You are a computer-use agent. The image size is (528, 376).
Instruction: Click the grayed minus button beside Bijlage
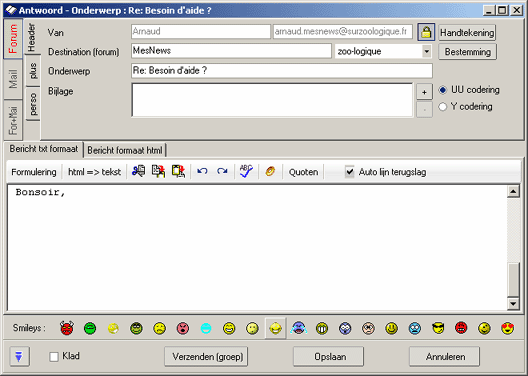424,110
